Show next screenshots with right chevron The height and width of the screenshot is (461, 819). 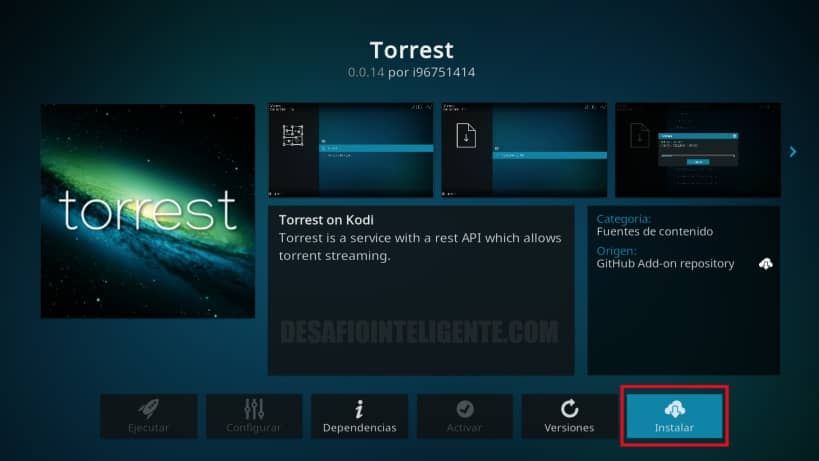(x=793, y=151)
